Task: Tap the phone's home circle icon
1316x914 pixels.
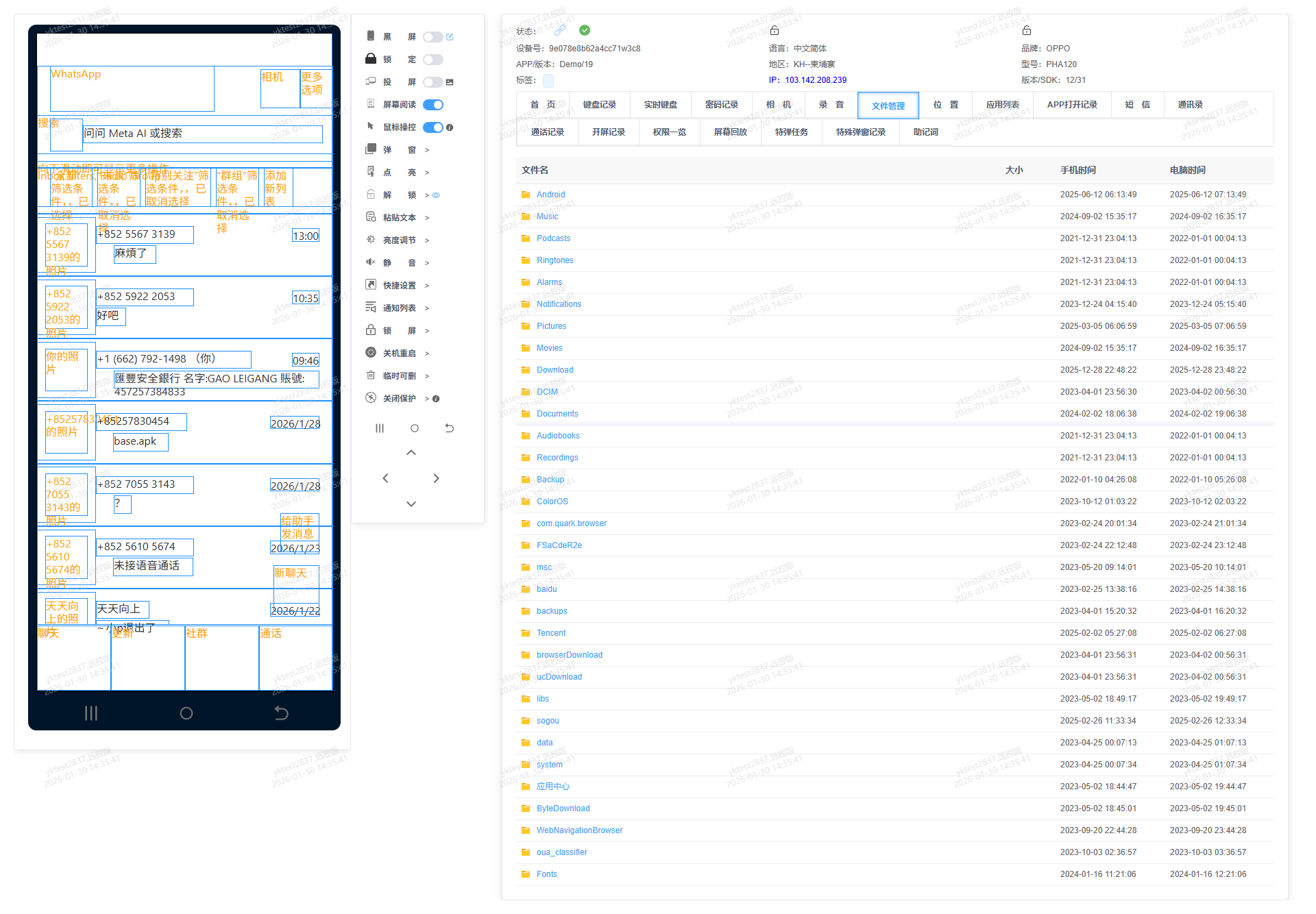Action: [186, 713]
